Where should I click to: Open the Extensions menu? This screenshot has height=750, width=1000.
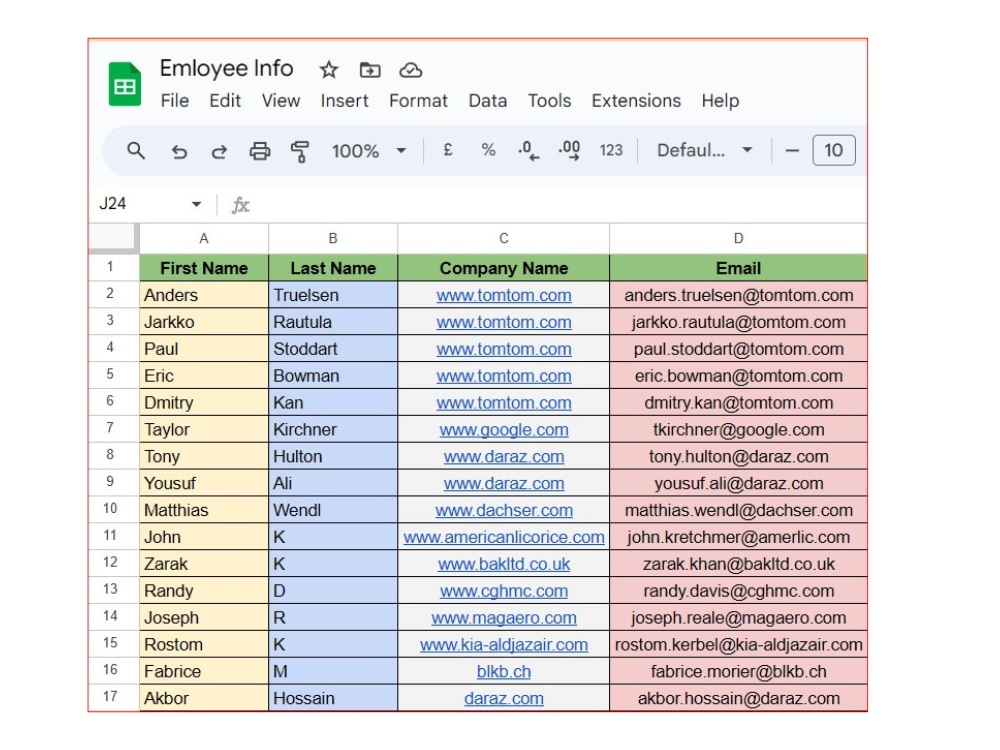(636, 101)
